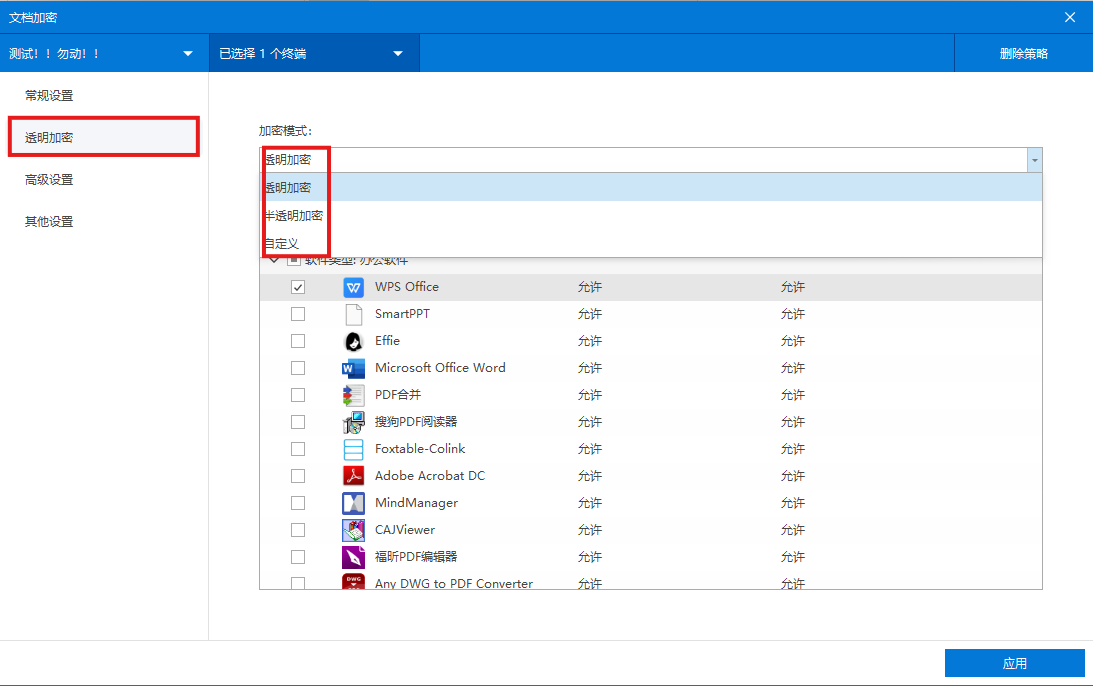Click the Foxtable-Colink app icon
Screen dimensions: 1093x686
353,449
